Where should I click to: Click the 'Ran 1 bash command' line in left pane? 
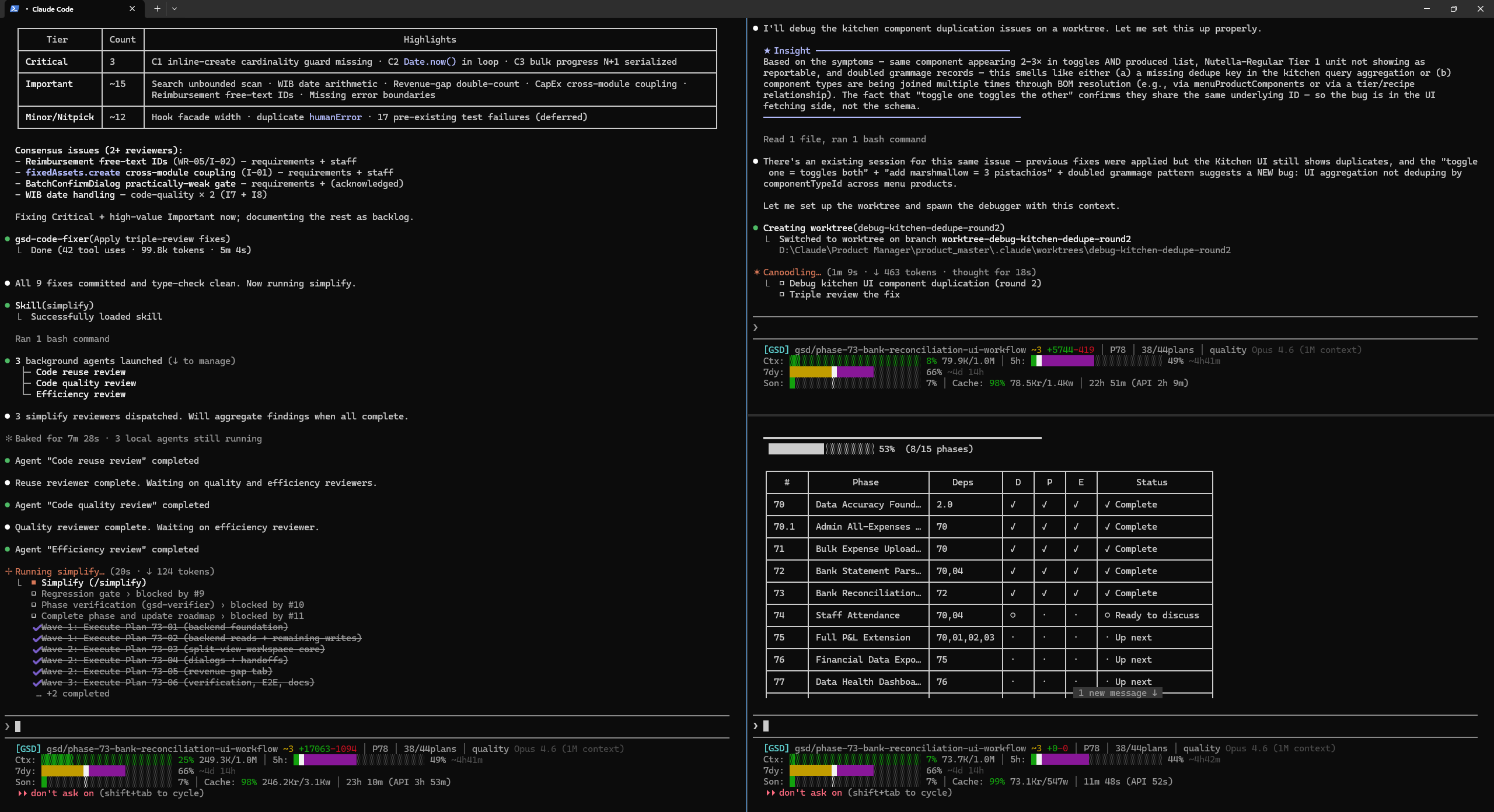pos(62,339)
